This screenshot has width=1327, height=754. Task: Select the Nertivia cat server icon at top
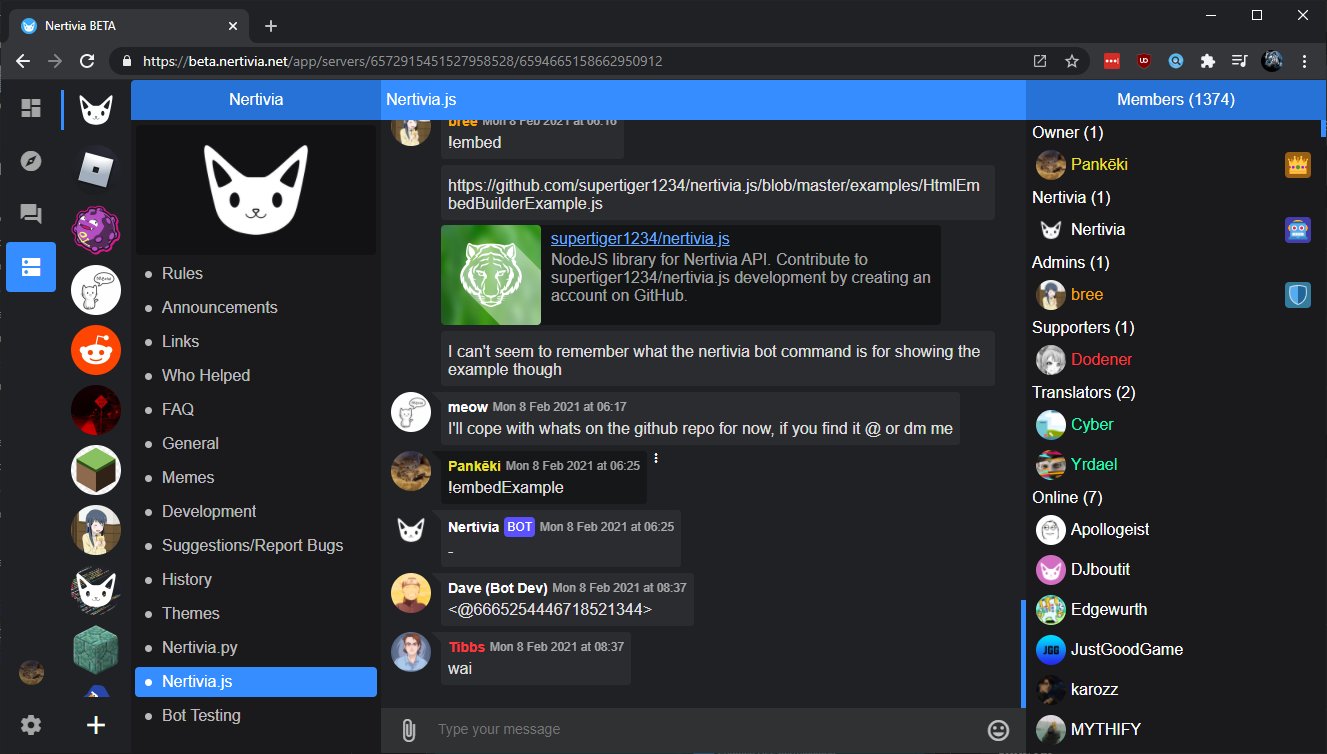(96, 110)
